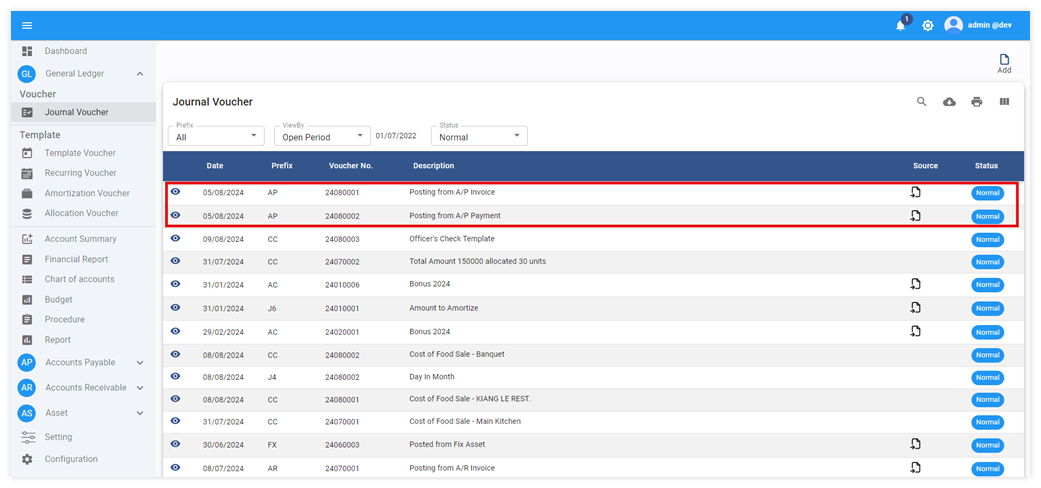
Task: Click the search magnifier icon
Action: 922,102
